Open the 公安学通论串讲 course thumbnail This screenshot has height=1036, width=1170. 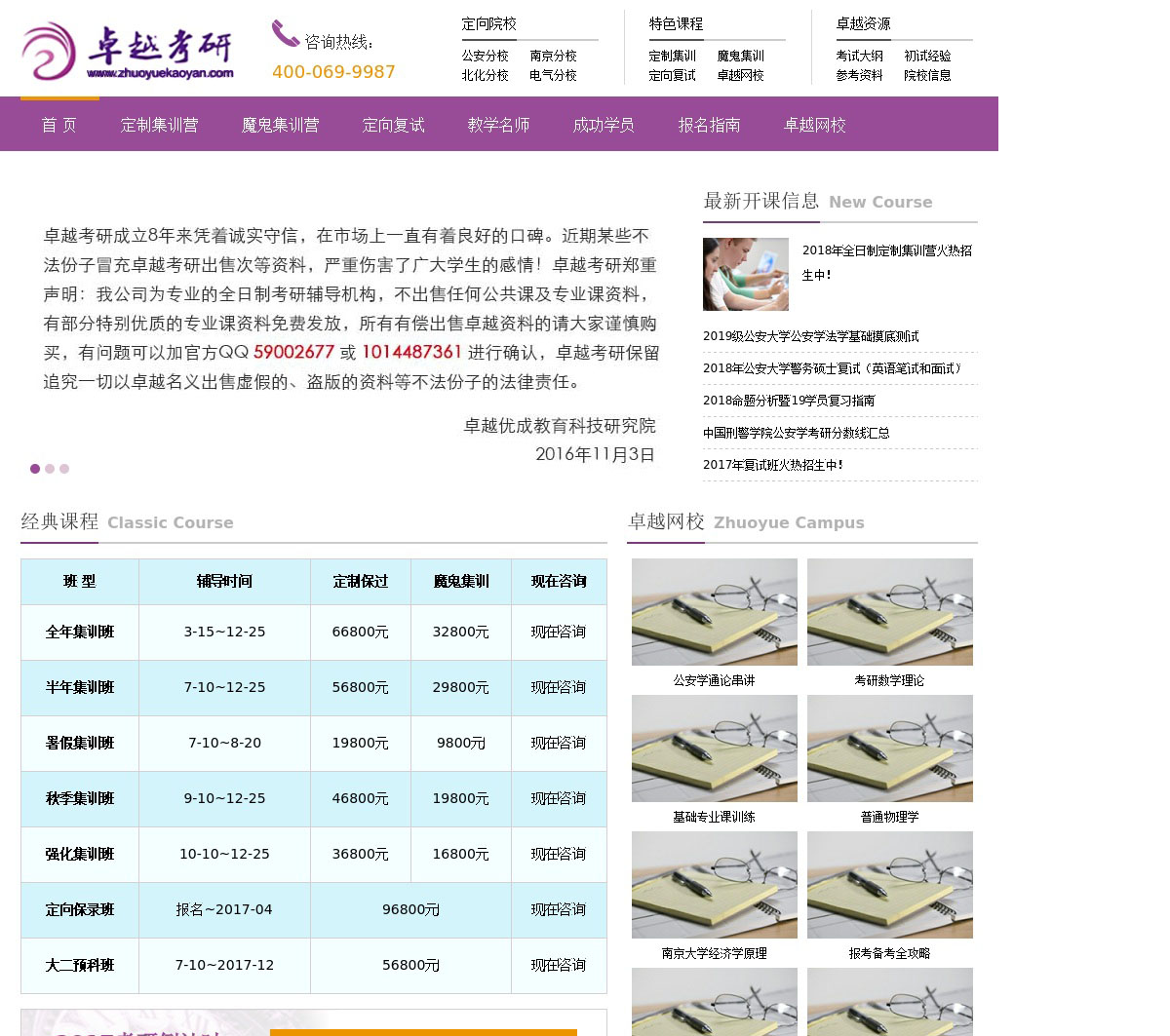pyautogui.click(x=714, y=612)
